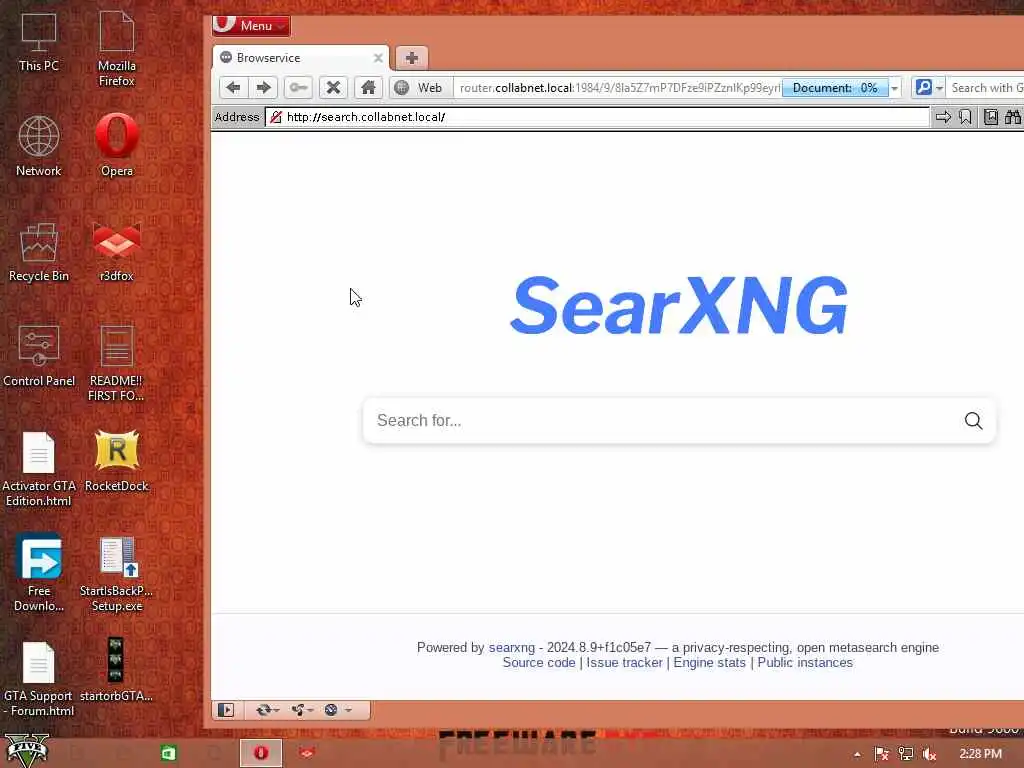The height and width of the screenshot is (768, 1024).
Task: Select the Activator GTA Edition.html file
Action: (x=39, y=469)
